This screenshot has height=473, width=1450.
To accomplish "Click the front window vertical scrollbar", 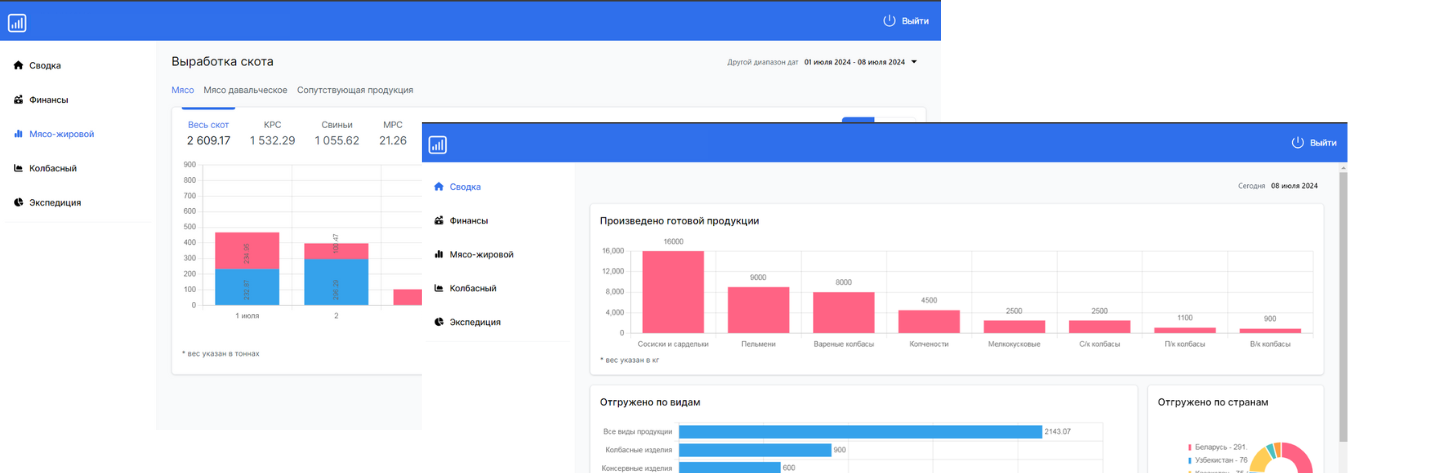I will click(1342, 300).
